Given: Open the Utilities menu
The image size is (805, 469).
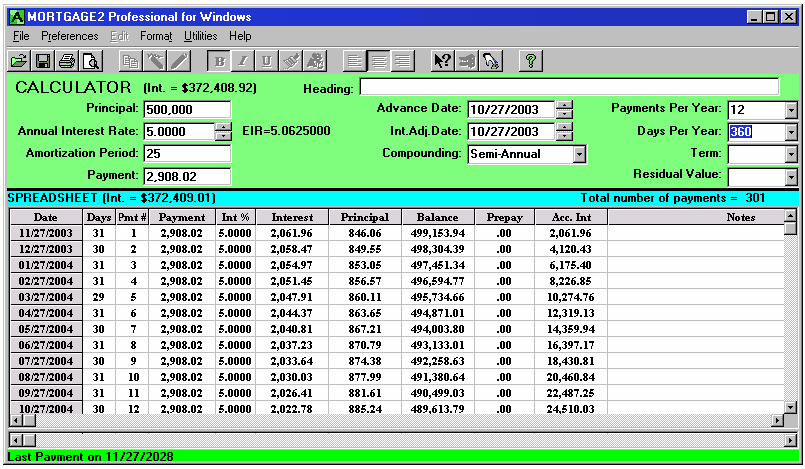Looking at the screenshot, I should click(x=200, y=36).
